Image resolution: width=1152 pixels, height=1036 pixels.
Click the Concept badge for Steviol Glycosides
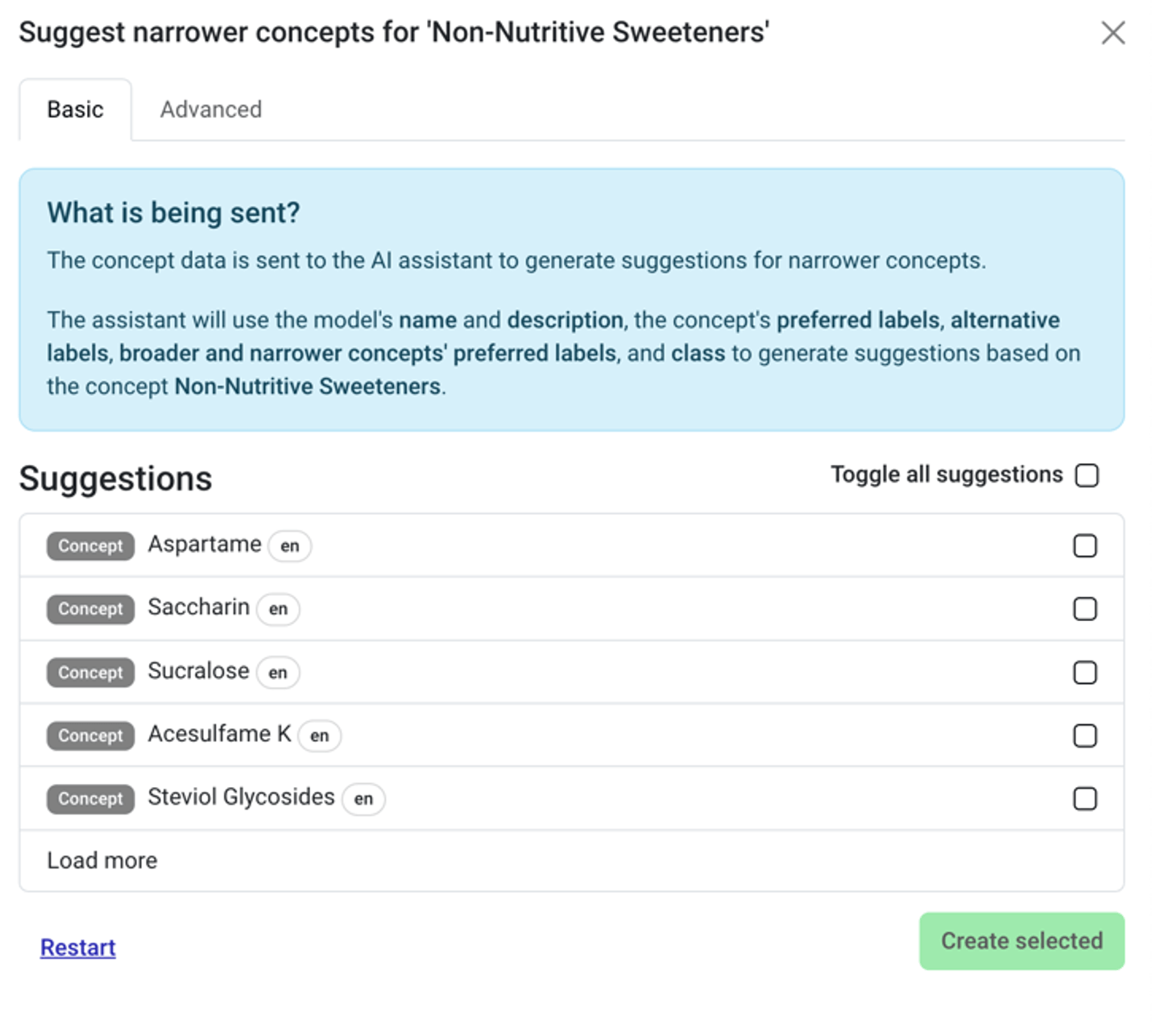point(89,799)
